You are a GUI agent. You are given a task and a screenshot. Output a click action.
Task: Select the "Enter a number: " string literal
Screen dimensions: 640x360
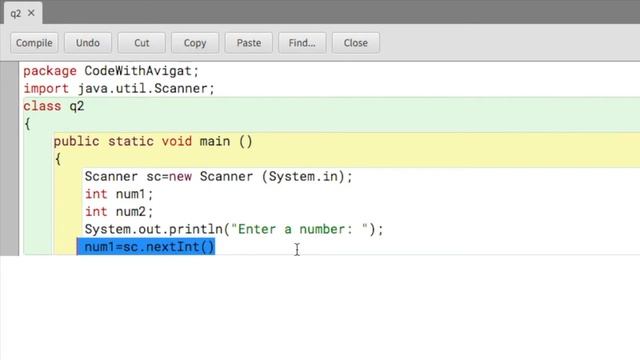pyautogui.click(x=300, y=229)
